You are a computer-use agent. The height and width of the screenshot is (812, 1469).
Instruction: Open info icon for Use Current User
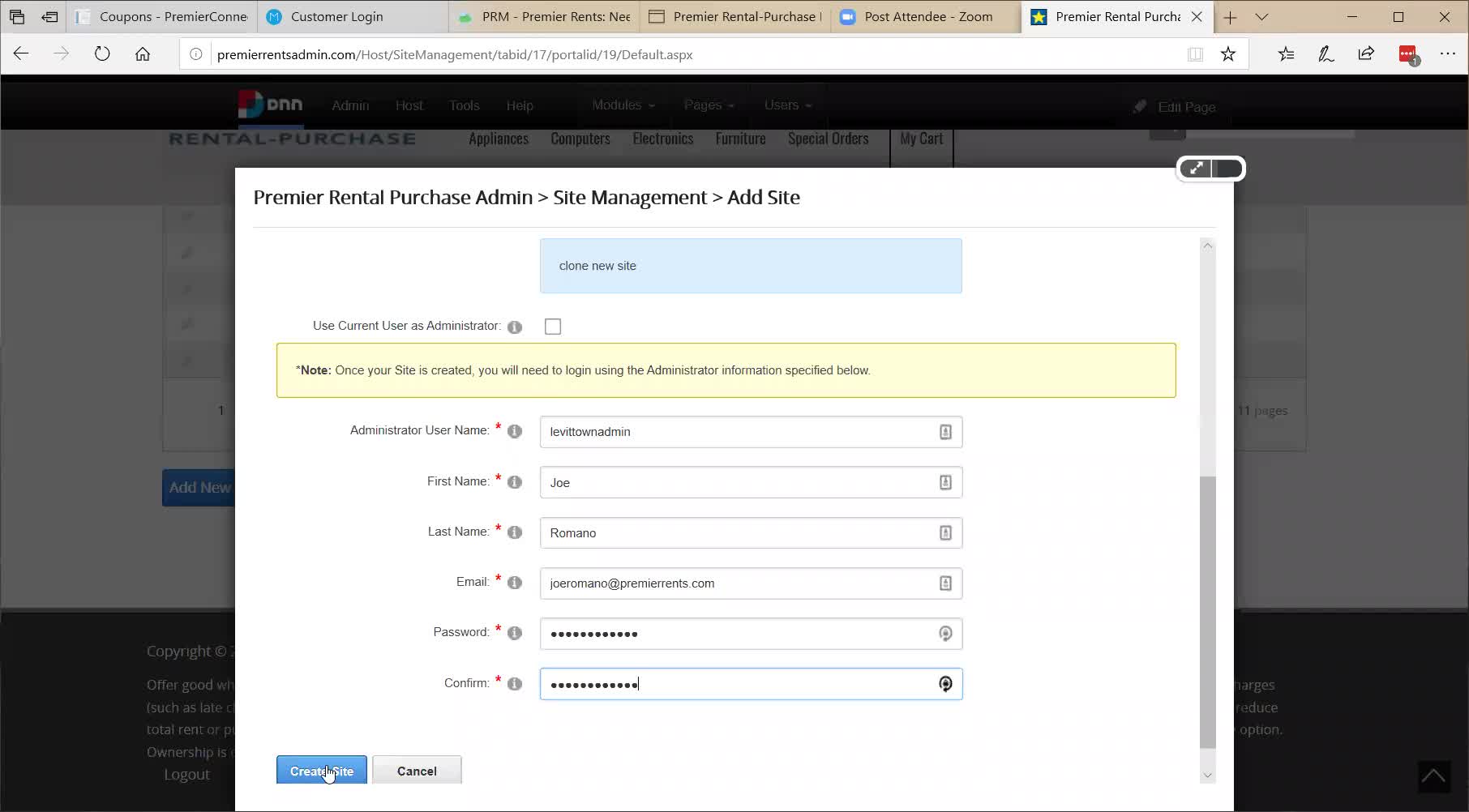tap(515, 327)
